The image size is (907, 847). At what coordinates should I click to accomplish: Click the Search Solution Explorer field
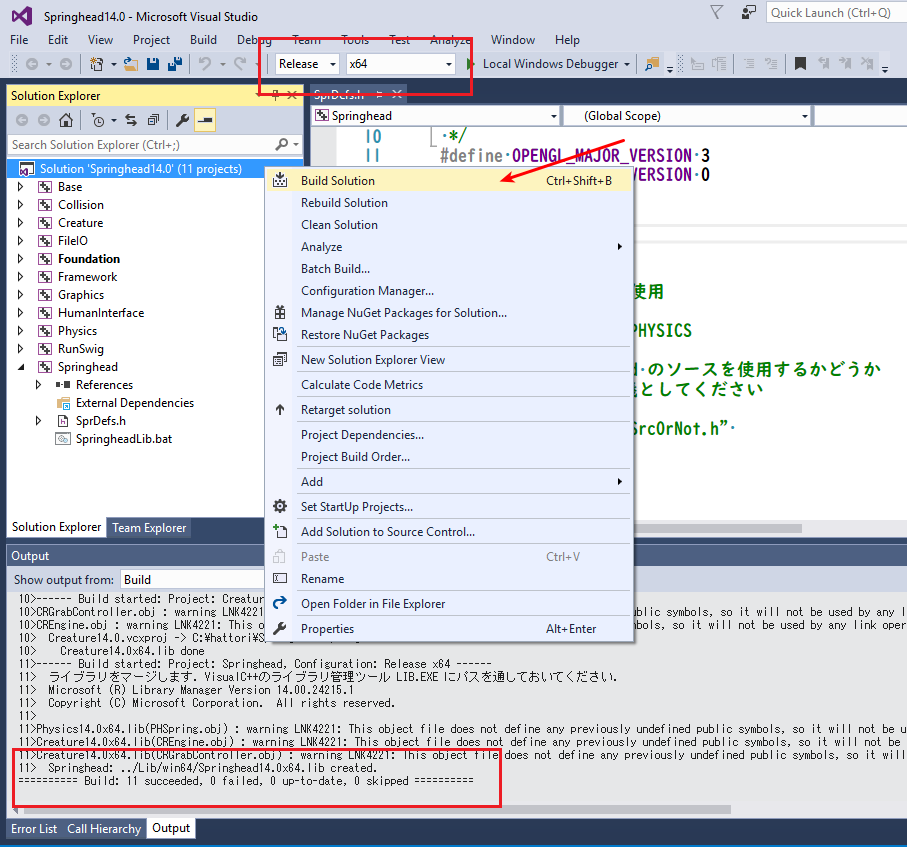(140, 145)
